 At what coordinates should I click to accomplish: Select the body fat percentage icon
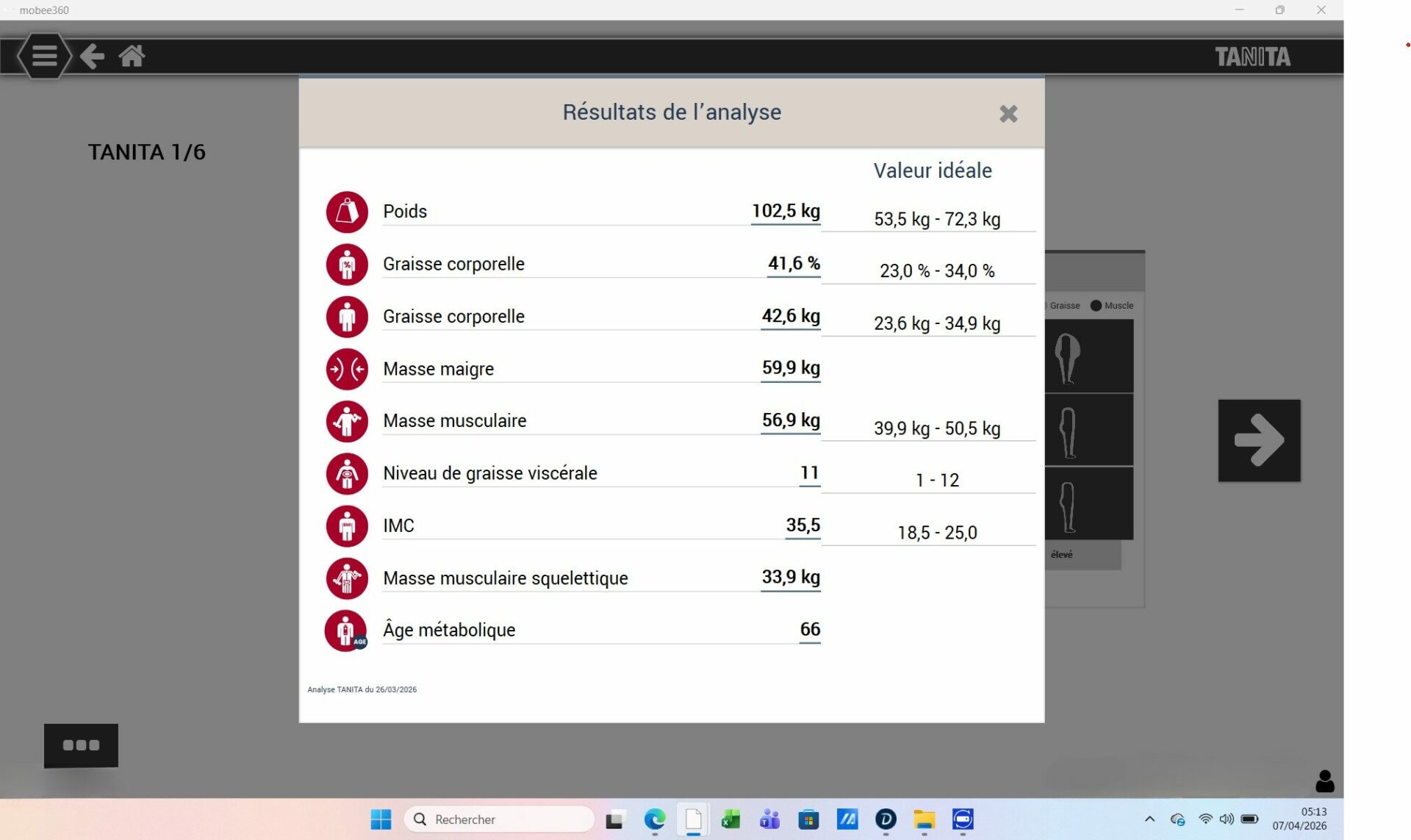point(347,265)
